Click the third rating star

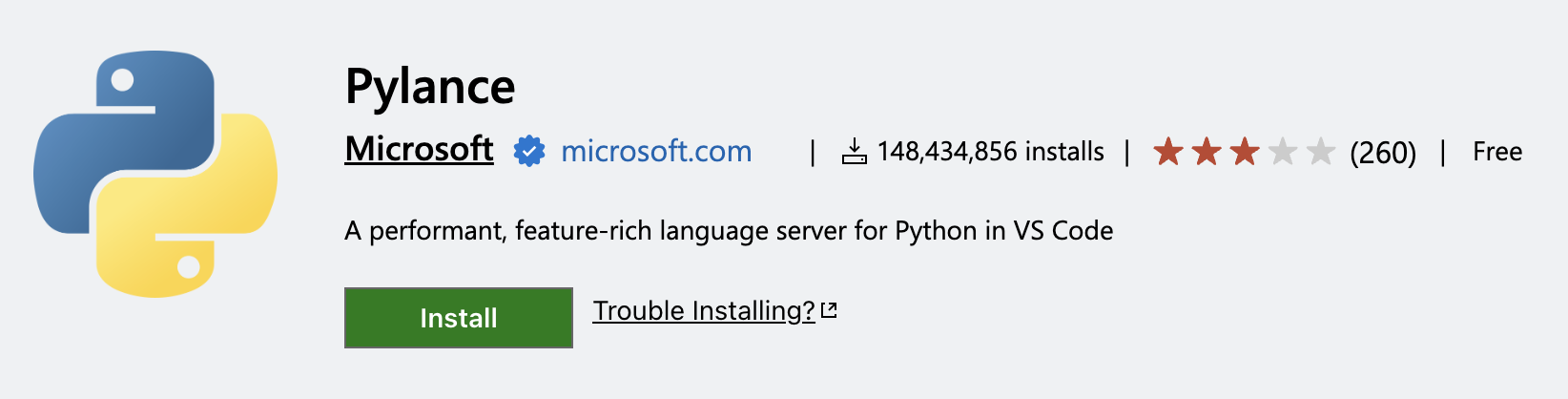point(1245,151)
